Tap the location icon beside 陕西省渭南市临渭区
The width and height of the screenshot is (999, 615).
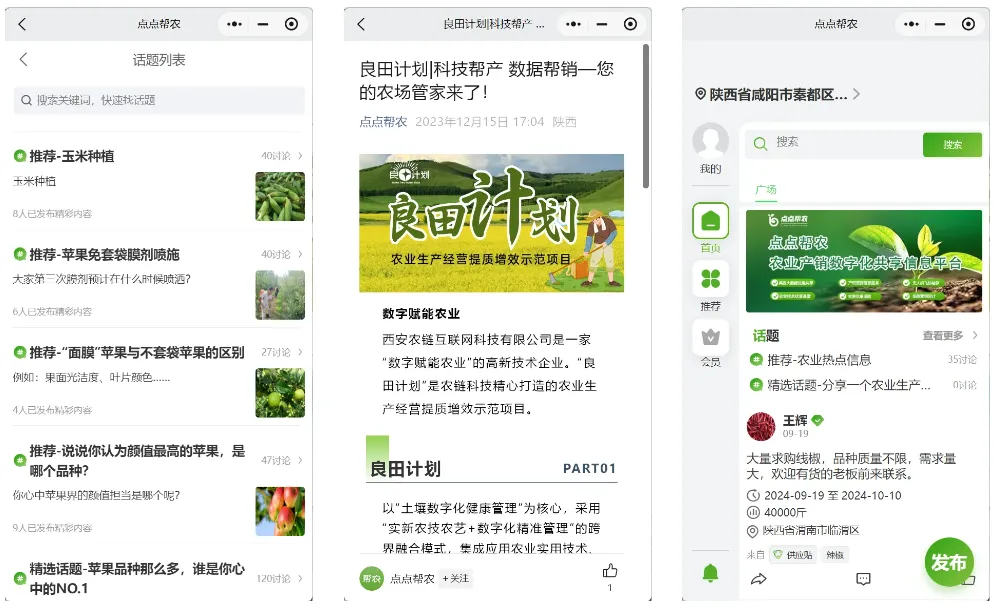pos(752,531)
